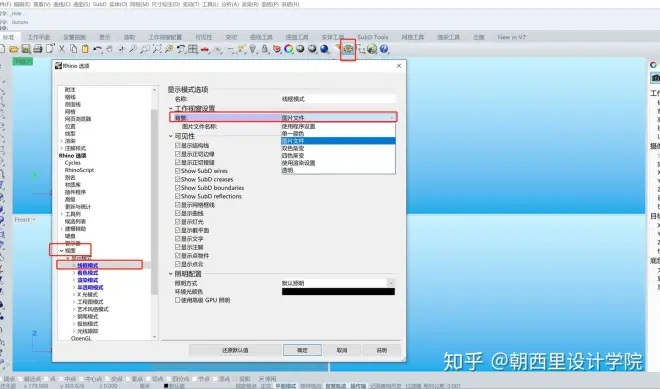
Task: Collapse the 照明配置 section
Action: (x=171, y=274)
